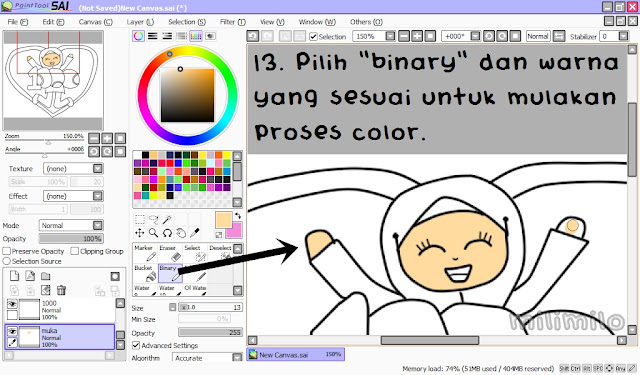
Task: Select the Binary pen tool
Action: coord(170,273)
